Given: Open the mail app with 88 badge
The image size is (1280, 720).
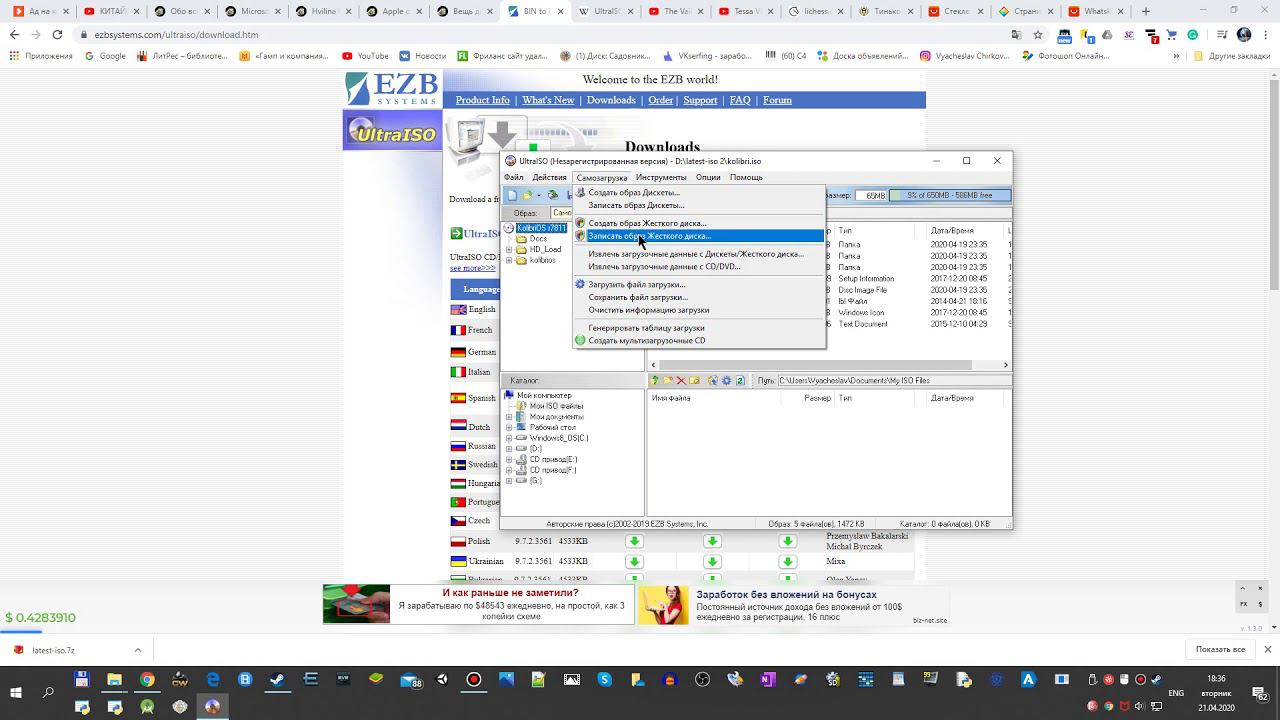Looking at the screenshot, I should [411, 681].
